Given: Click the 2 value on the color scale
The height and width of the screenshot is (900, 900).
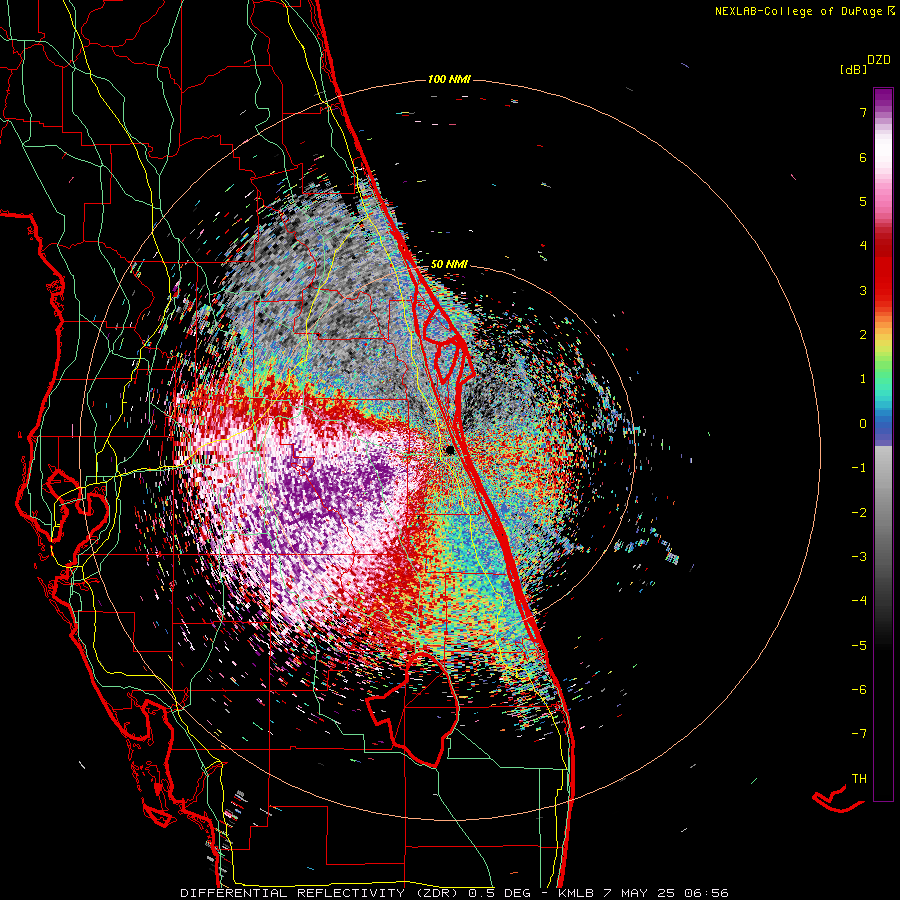Looking at the screenshot, I should coord(863,335).
